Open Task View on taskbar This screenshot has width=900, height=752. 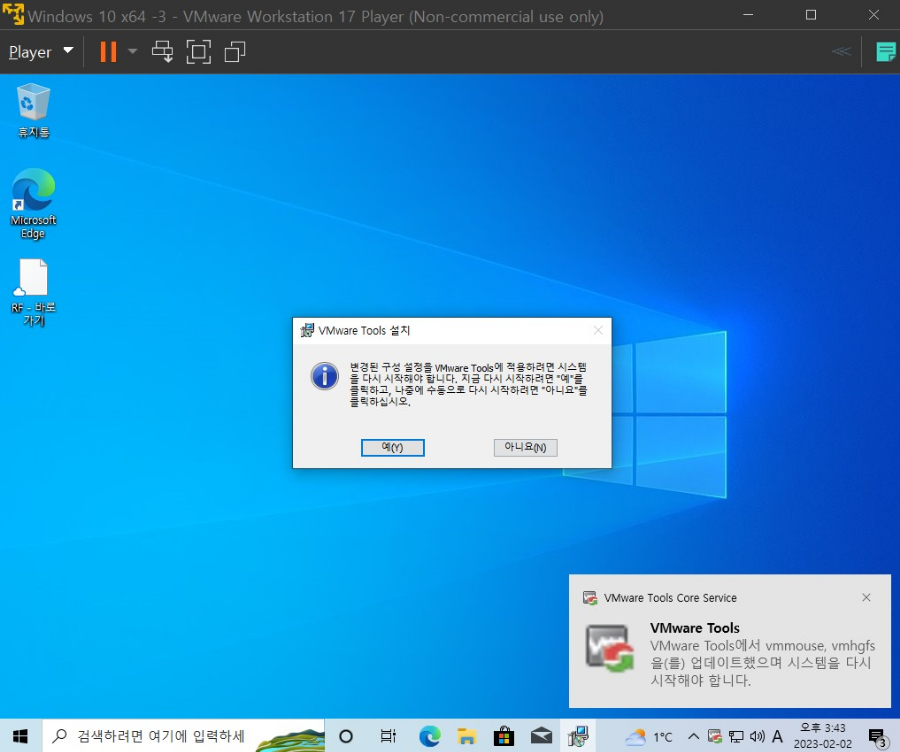(x=388, y=736)
